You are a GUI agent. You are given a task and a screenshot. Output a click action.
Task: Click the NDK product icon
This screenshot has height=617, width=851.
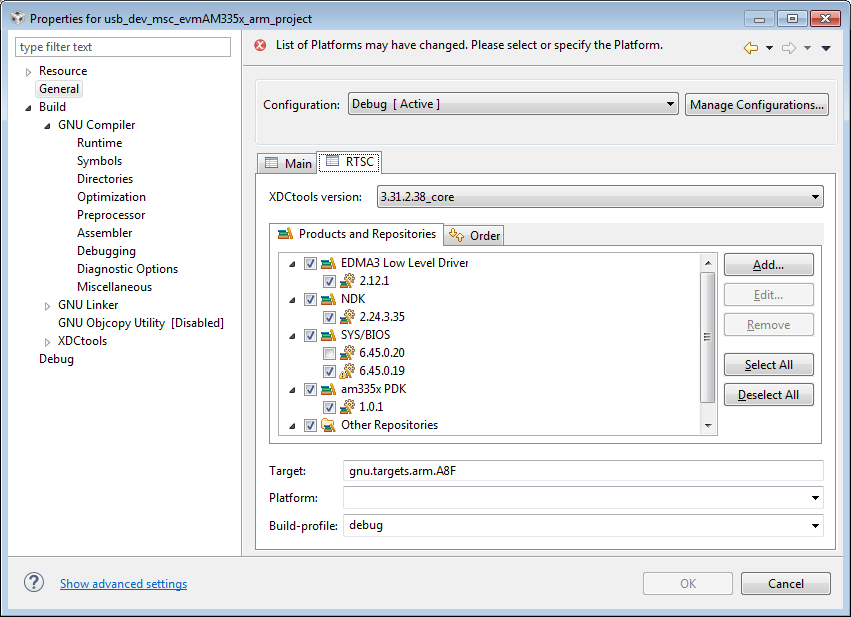[x=328, y=299]
